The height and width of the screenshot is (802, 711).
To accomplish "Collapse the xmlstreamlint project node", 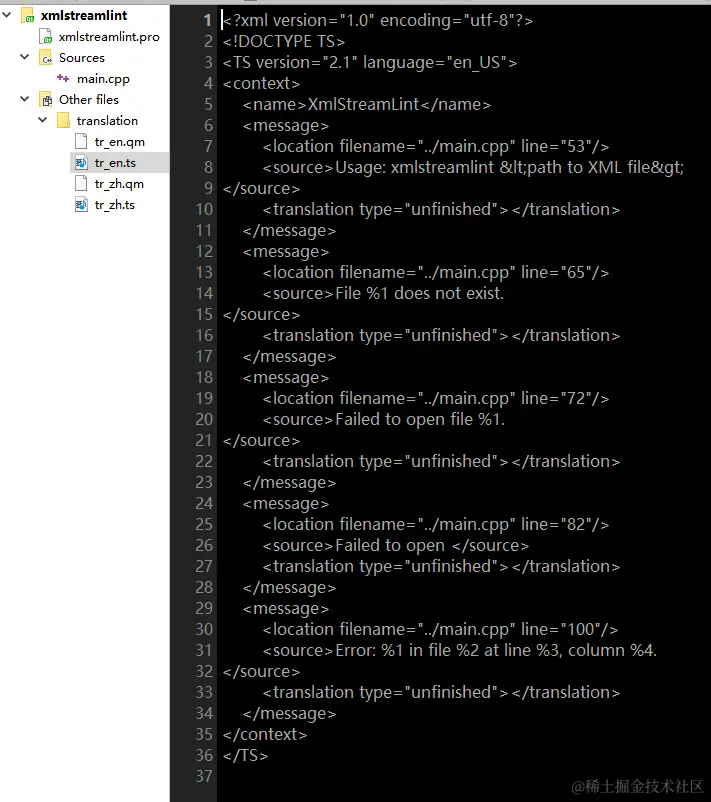I will pyautogui.click(x=7, y=15).
